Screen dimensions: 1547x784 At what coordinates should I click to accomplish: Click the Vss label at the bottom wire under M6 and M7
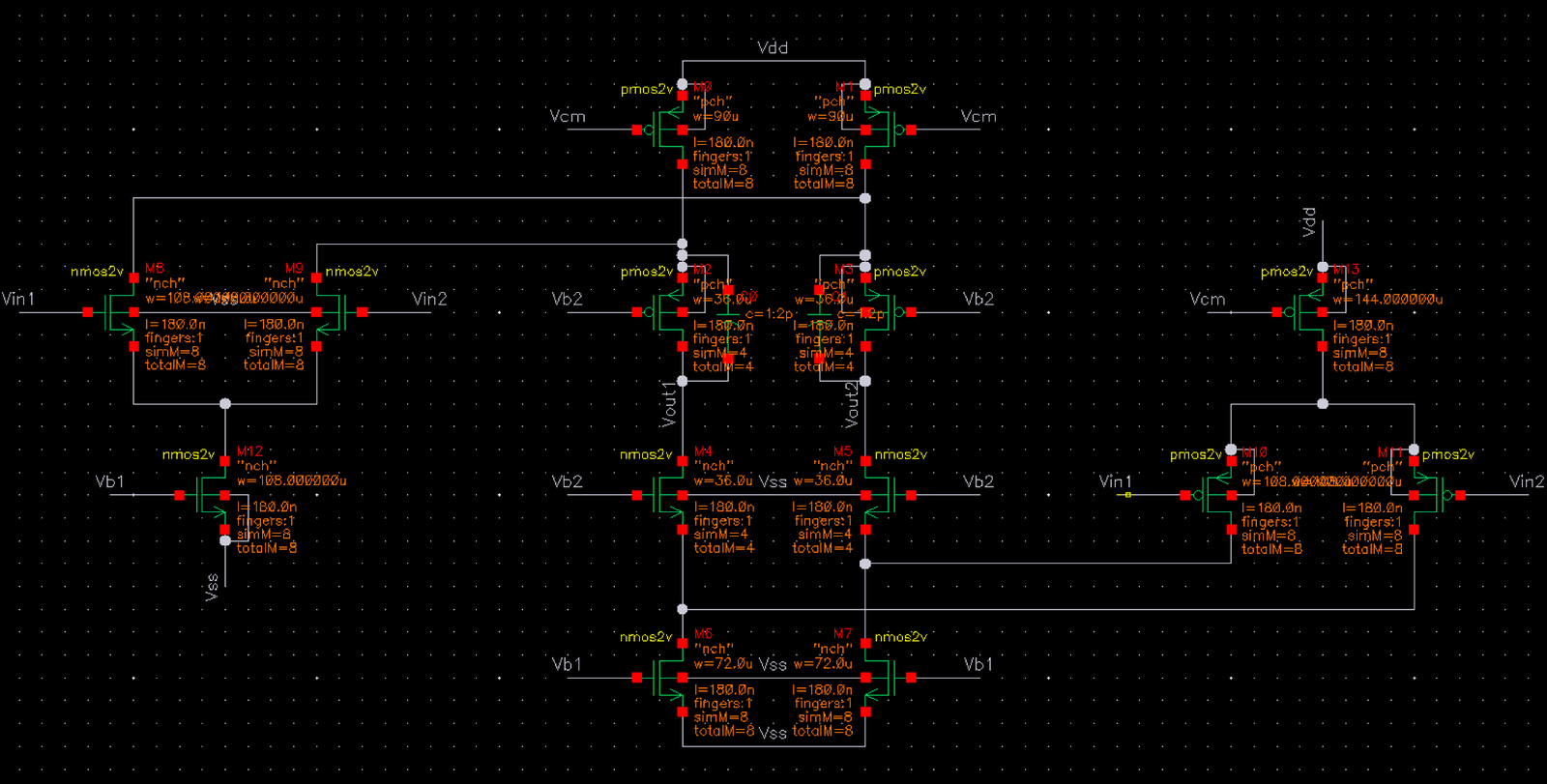click(773, 733)
